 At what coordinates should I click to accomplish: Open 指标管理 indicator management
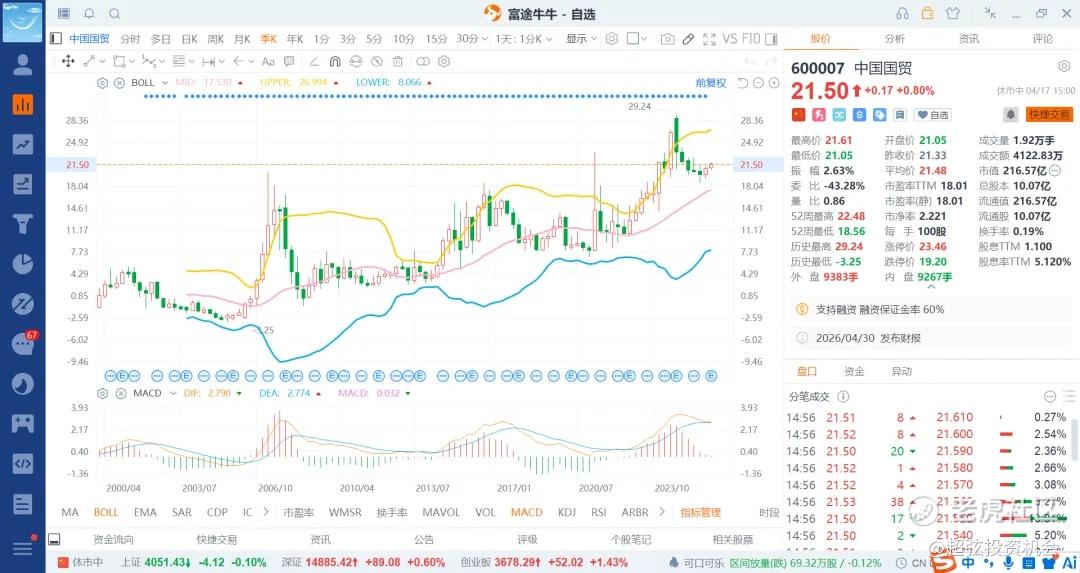pyautogui.click(x=700, y=512)
